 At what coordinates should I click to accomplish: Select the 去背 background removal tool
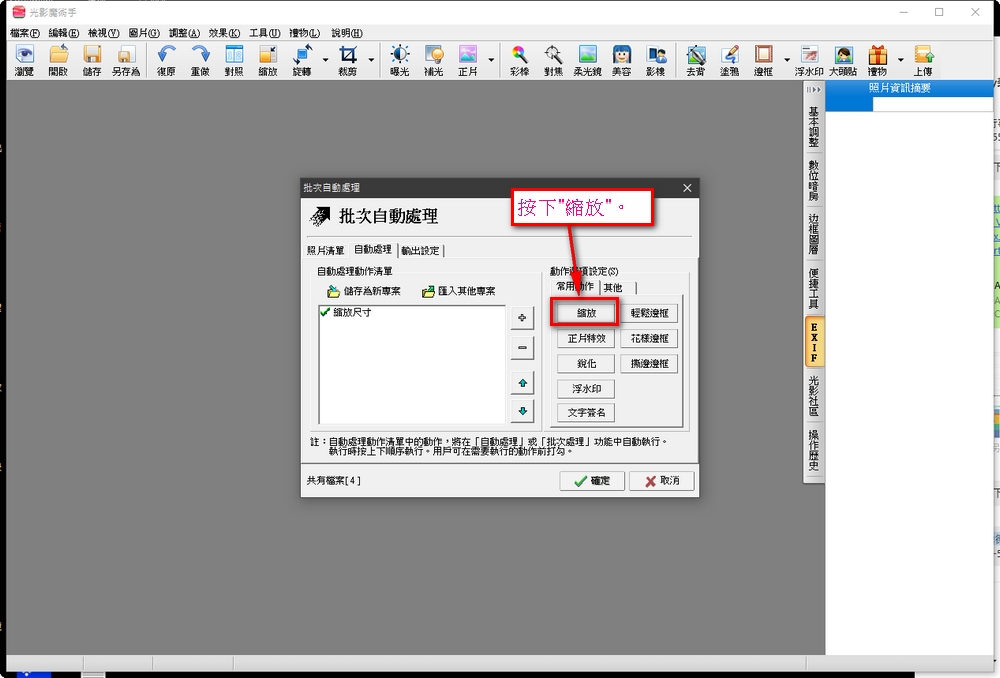click(696, 60)
